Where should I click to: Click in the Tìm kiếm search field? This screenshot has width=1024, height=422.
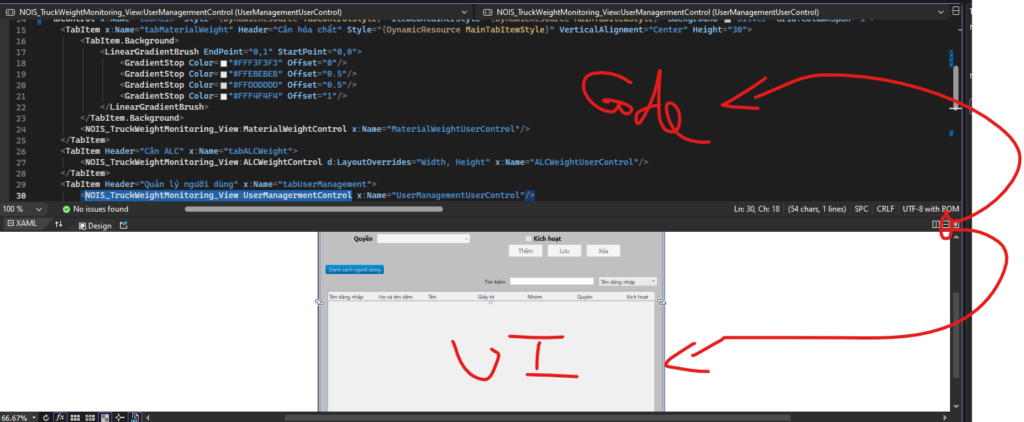pos(551,282)
